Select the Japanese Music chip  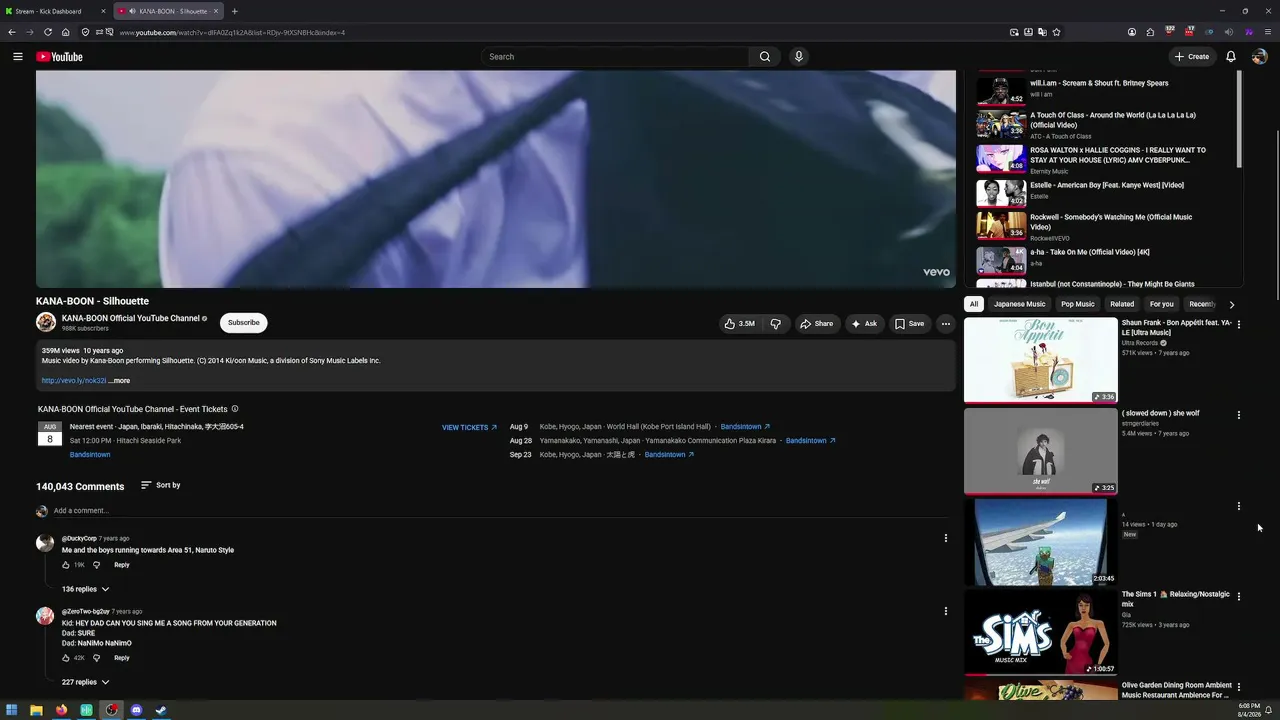[1019, 304]
